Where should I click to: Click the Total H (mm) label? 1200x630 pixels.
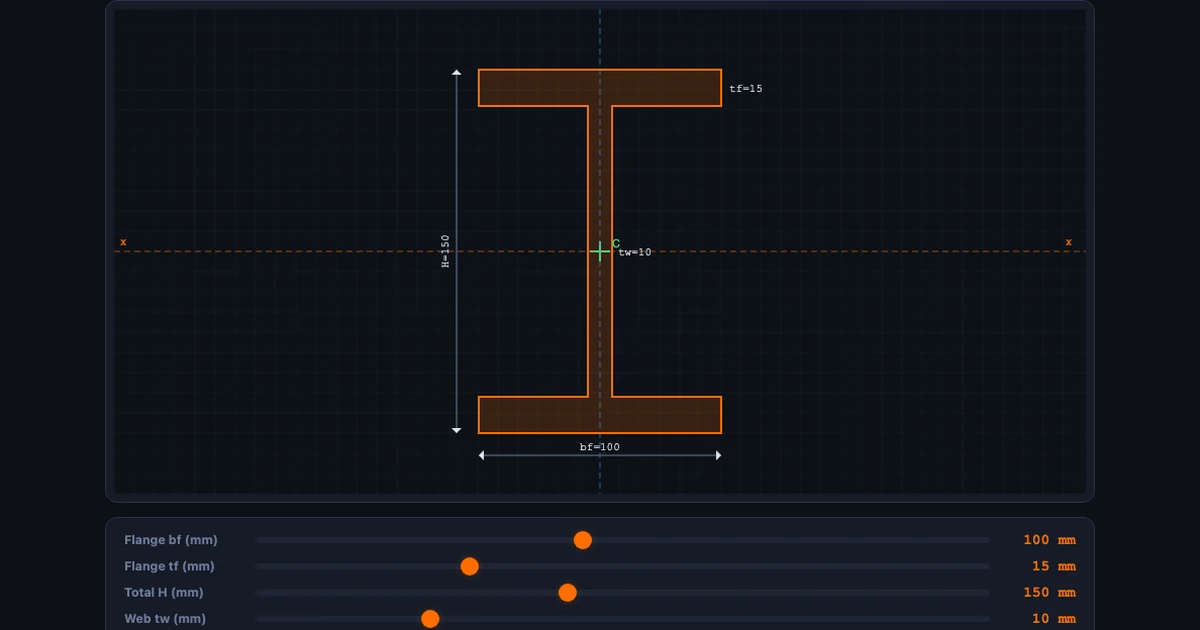click(164, 592)
